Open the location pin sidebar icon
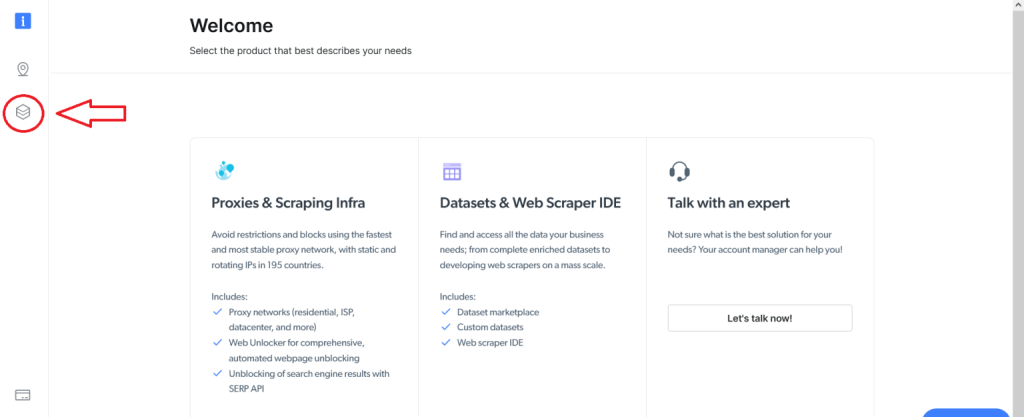This screenshot has width=1024, height=417. (23, 69)
